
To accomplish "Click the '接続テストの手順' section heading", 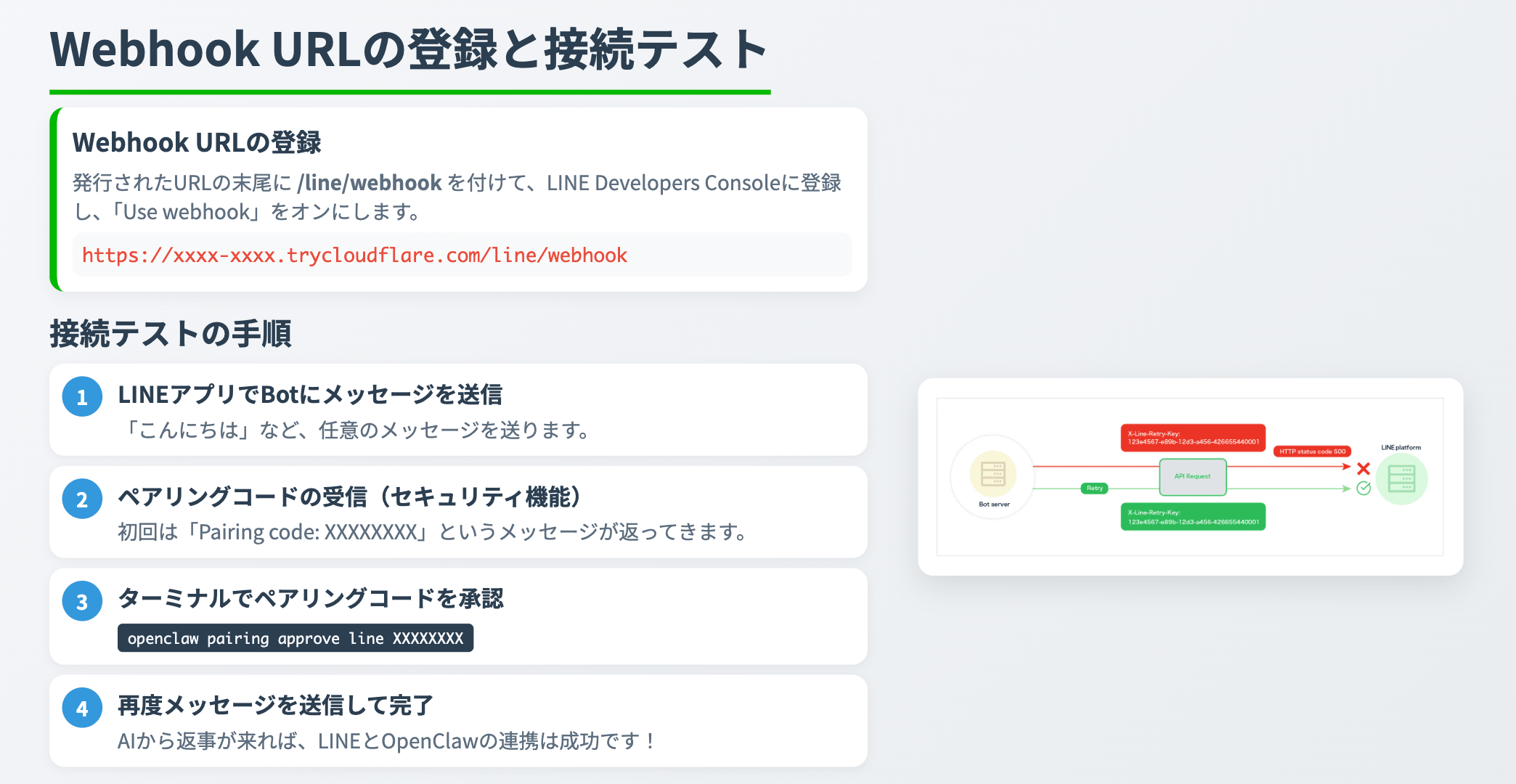I will [171, 334].
